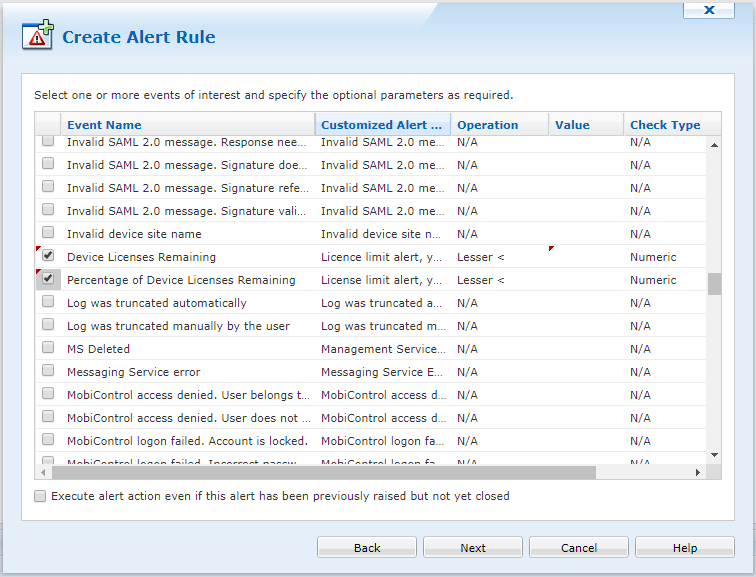Open Help for alert rules
The height and width of the screenshot is (577, 756).
(685, 547)
